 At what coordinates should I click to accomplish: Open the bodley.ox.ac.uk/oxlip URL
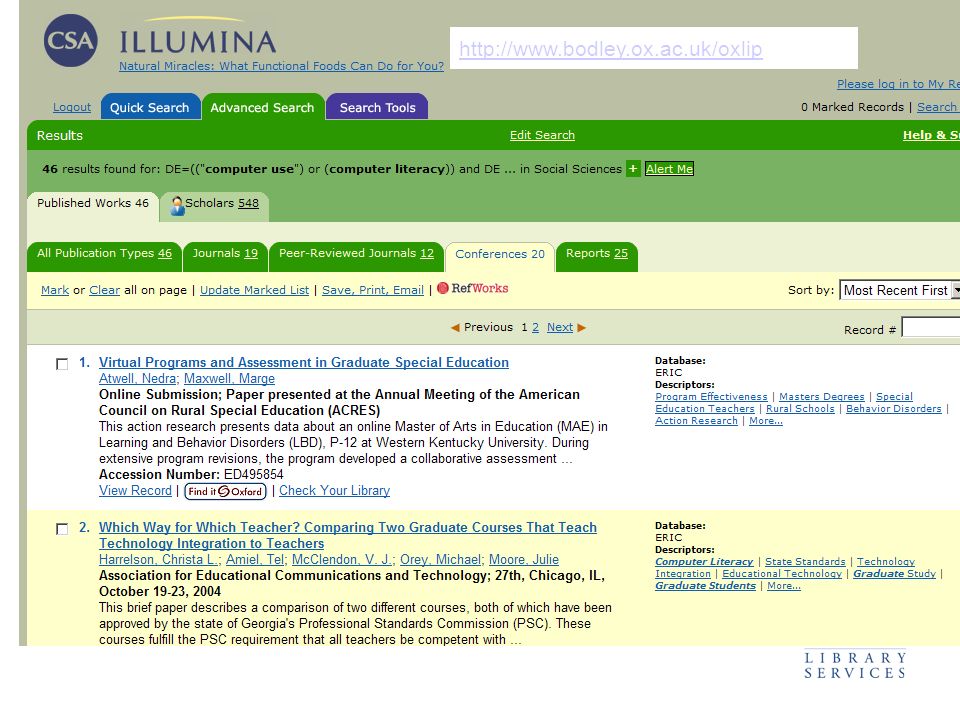tap(610, 49)
